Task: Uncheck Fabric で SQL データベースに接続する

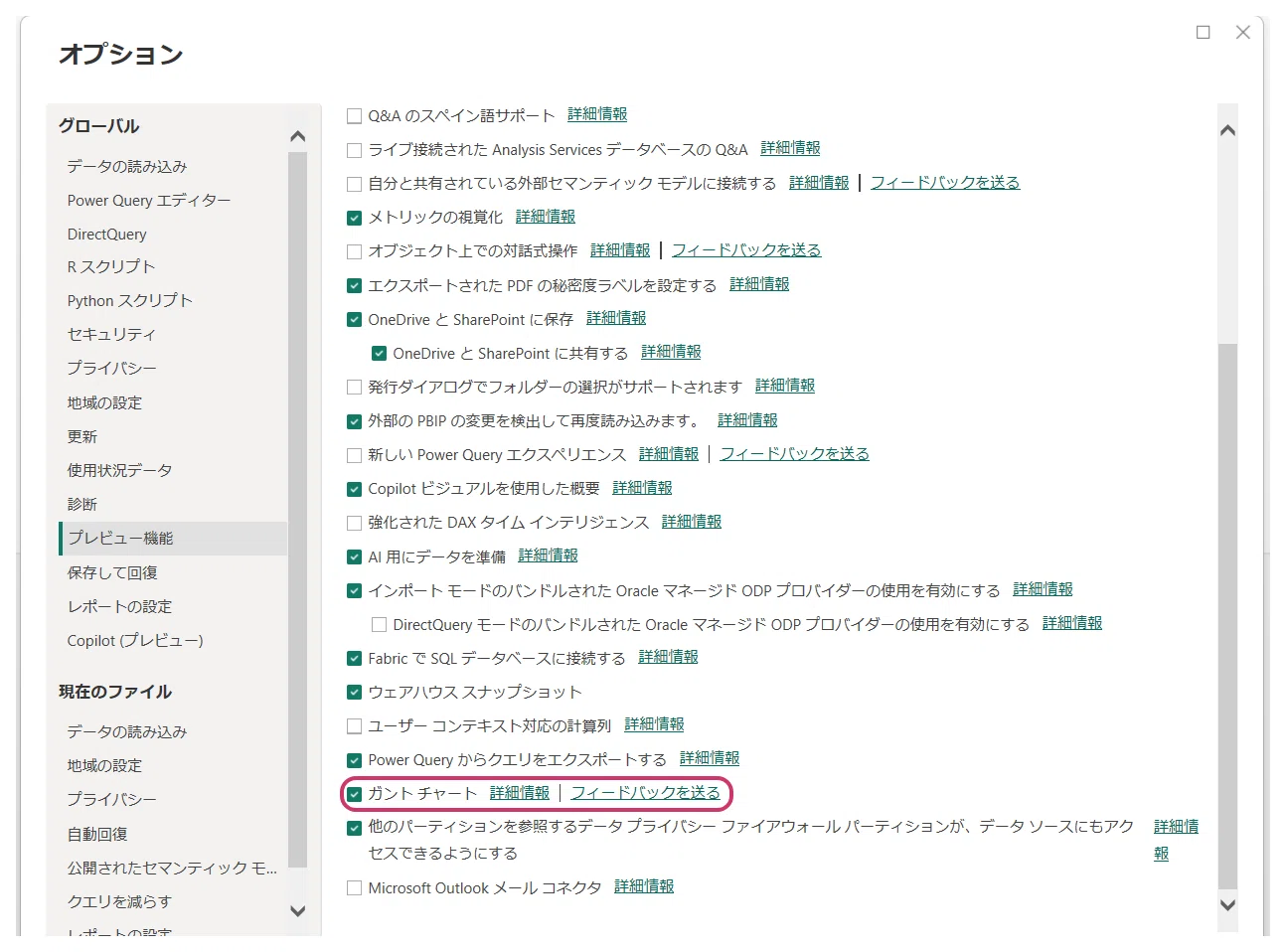Action: 354,659
